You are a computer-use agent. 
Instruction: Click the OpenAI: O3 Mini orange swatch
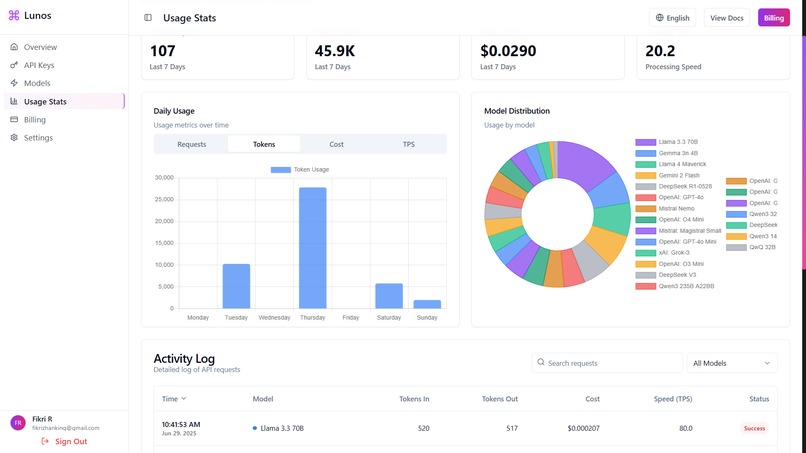tap(646, 264)
